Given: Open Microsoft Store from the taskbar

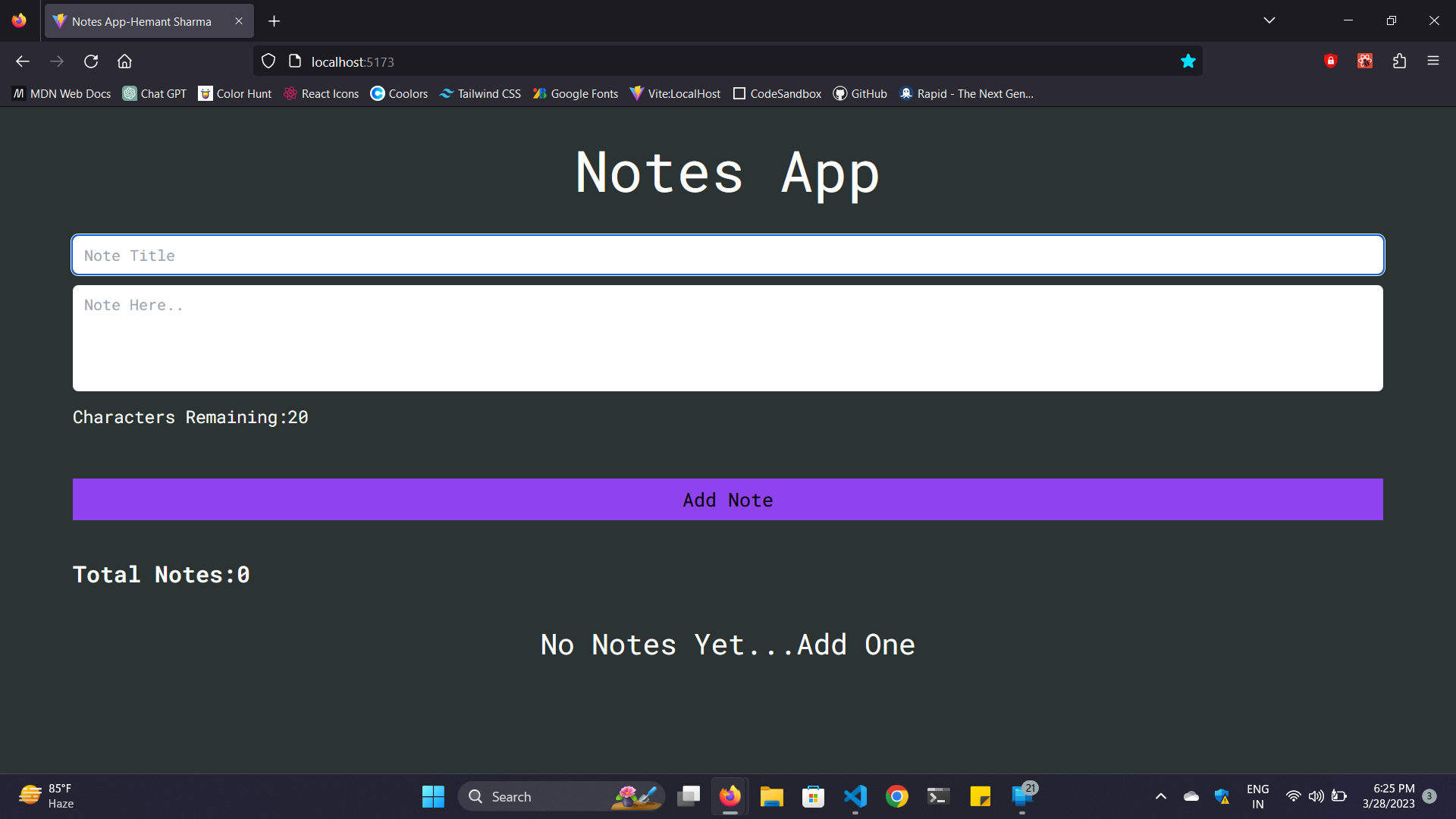Looking at the screenshot, I should pos(814,796).
